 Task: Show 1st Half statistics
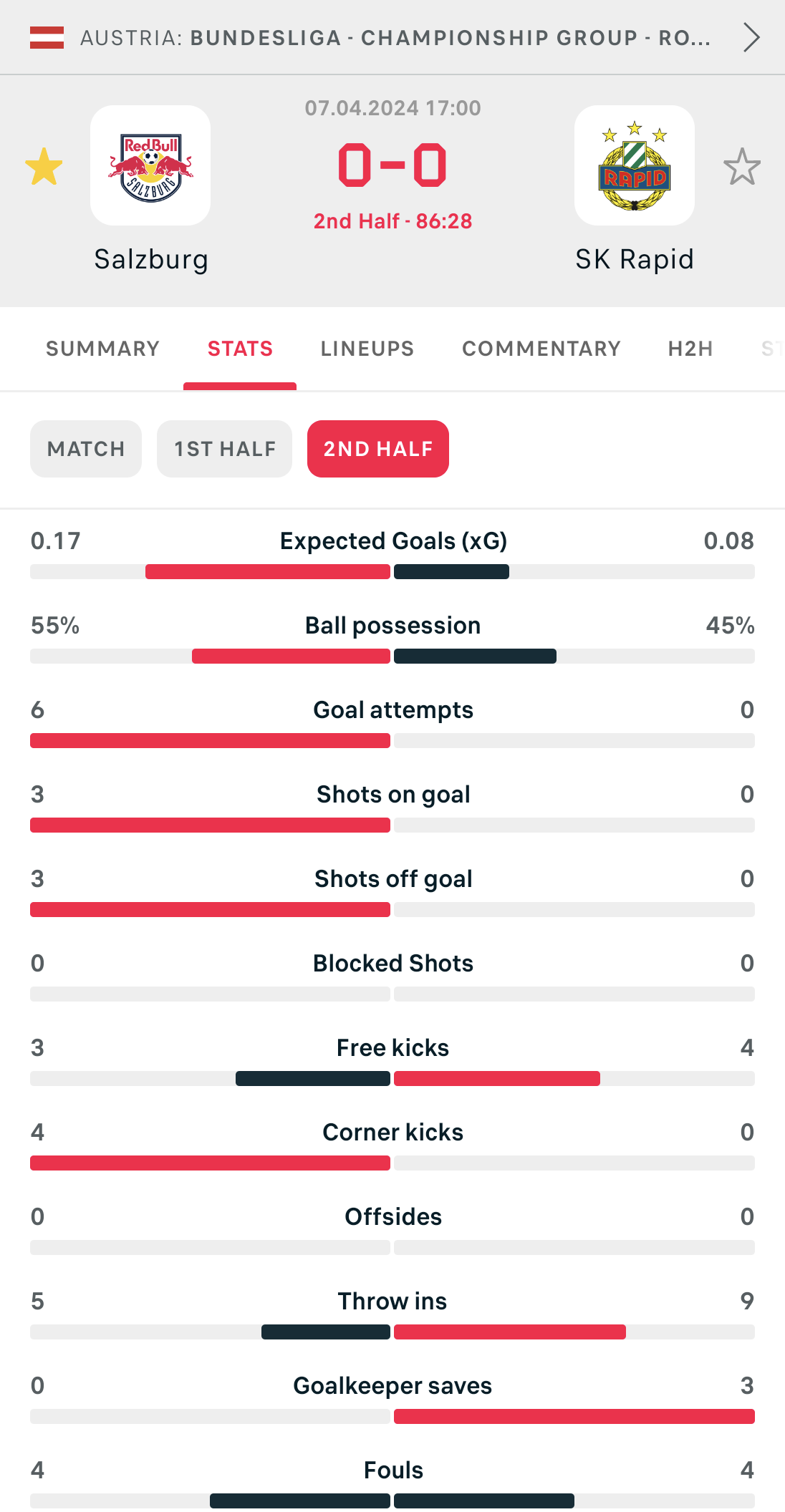click(224, 449)
